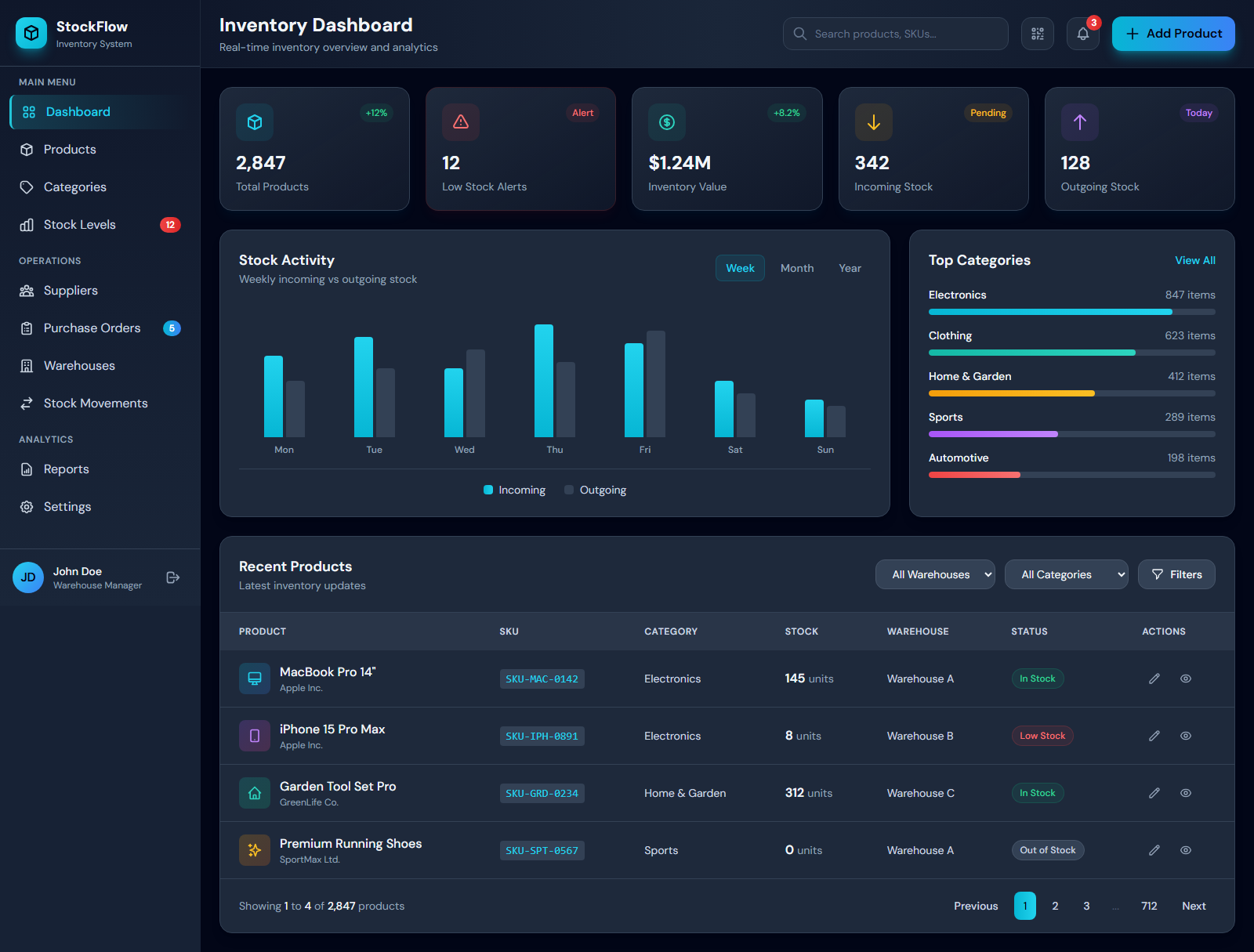Click the Filters funnel icon

coord(1157,574)
